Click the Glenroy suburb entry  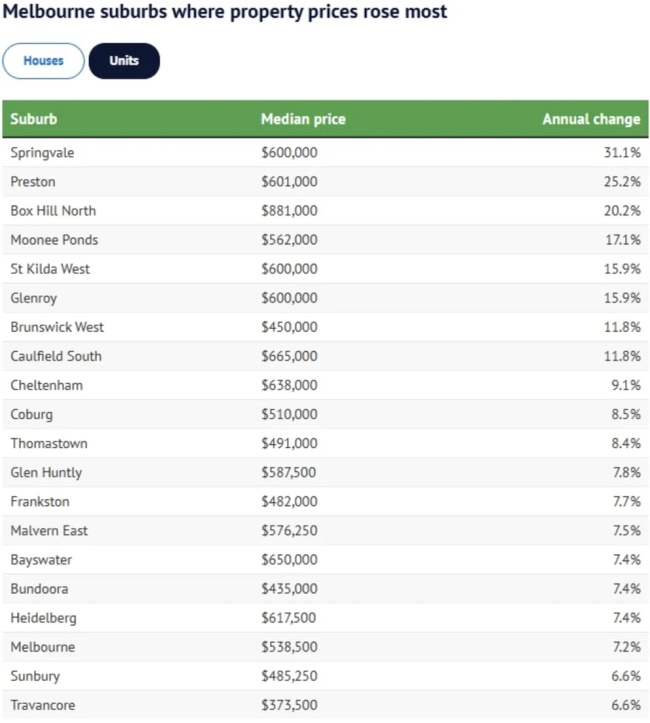34,298
